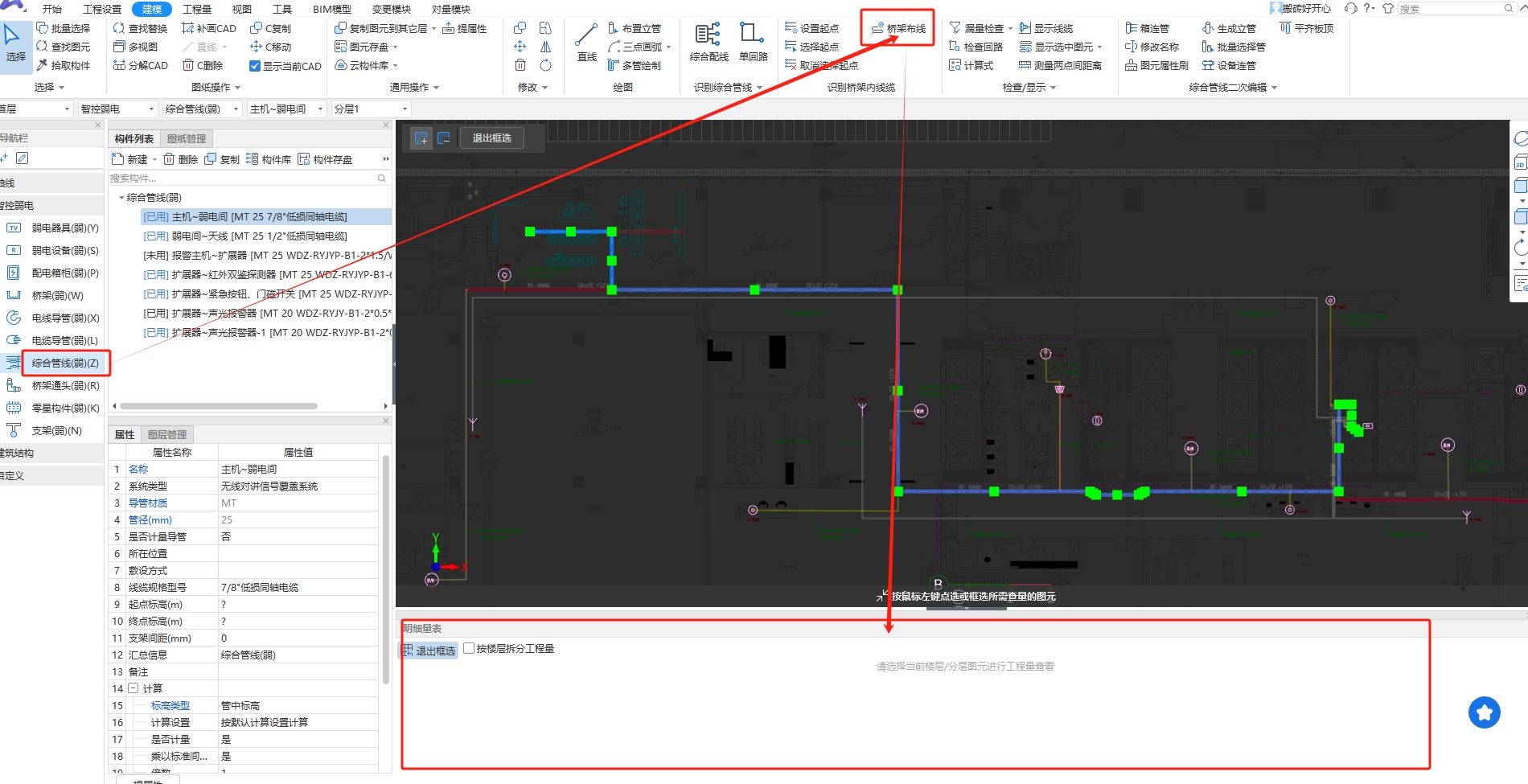
Task: Click 提属性 tool
Action: tap(465, 28)
